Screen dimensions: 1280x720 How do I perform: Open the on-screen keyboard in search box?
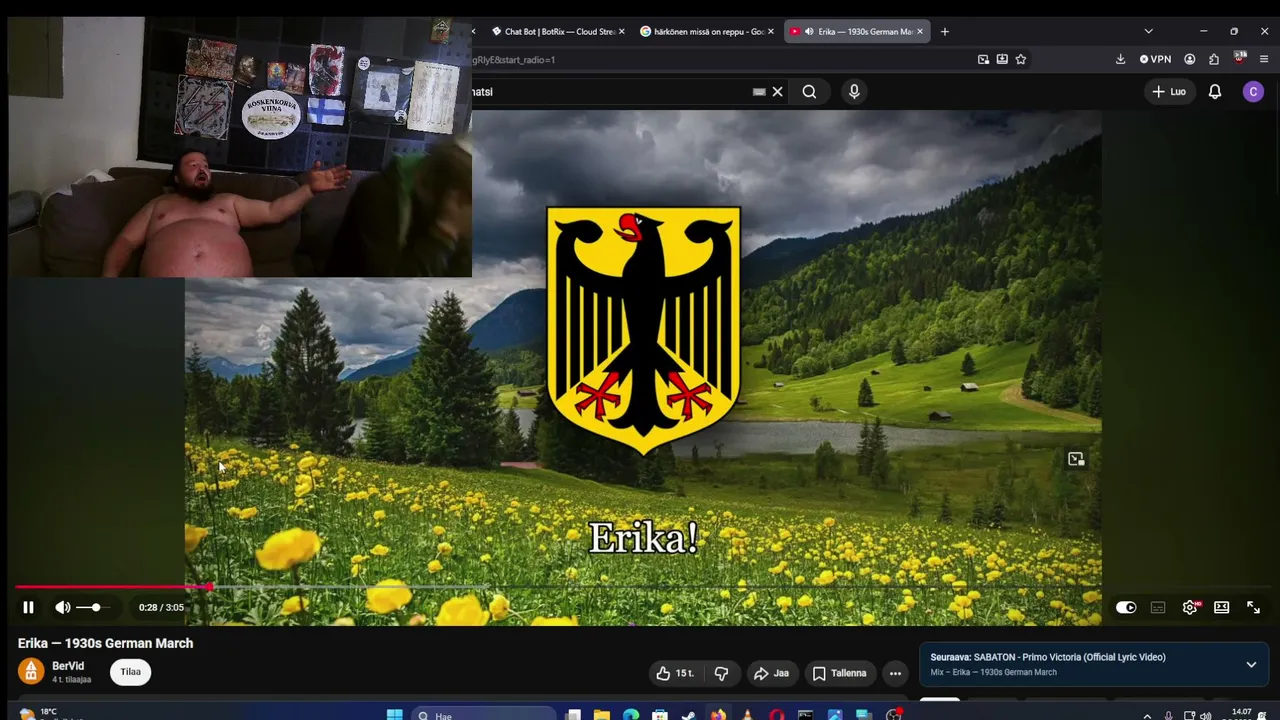[x=759, y=92]
